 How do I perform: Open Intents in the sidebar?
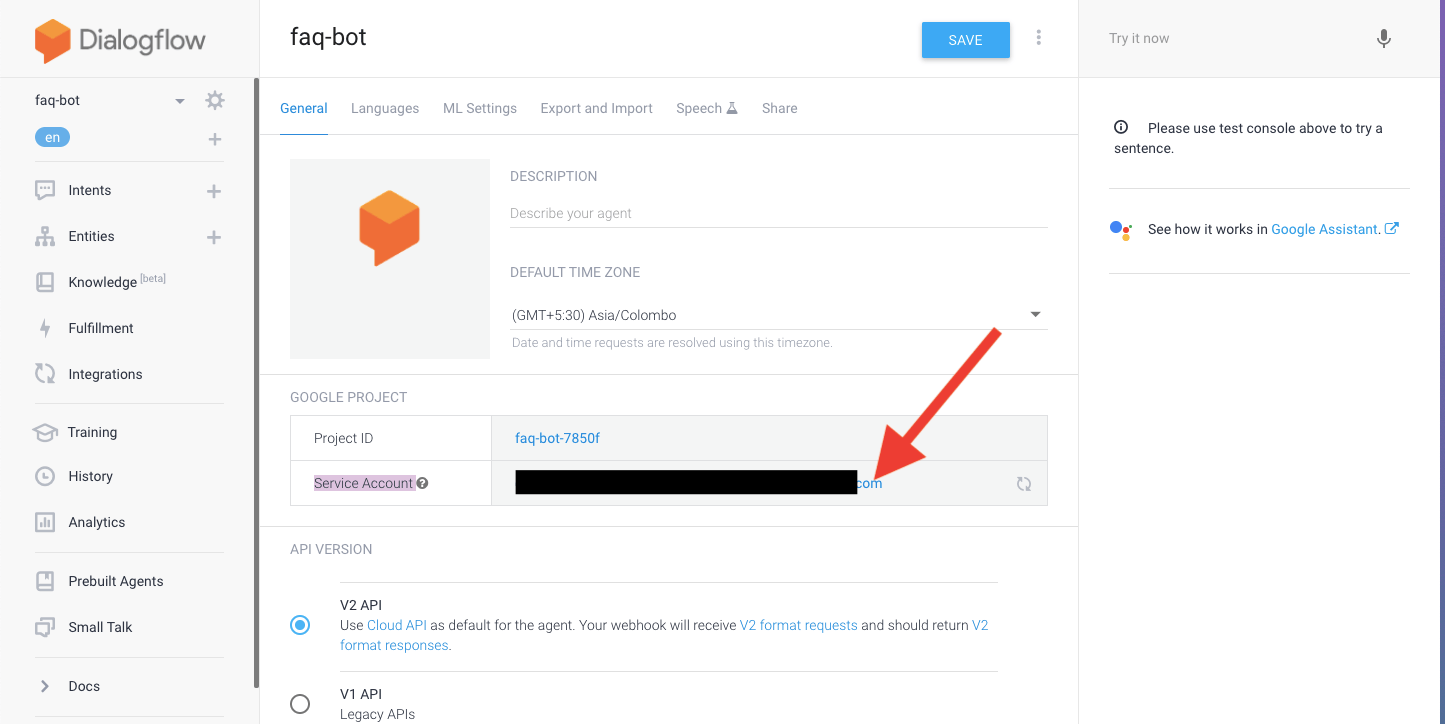pyautogui.click(x=90, y=190)
